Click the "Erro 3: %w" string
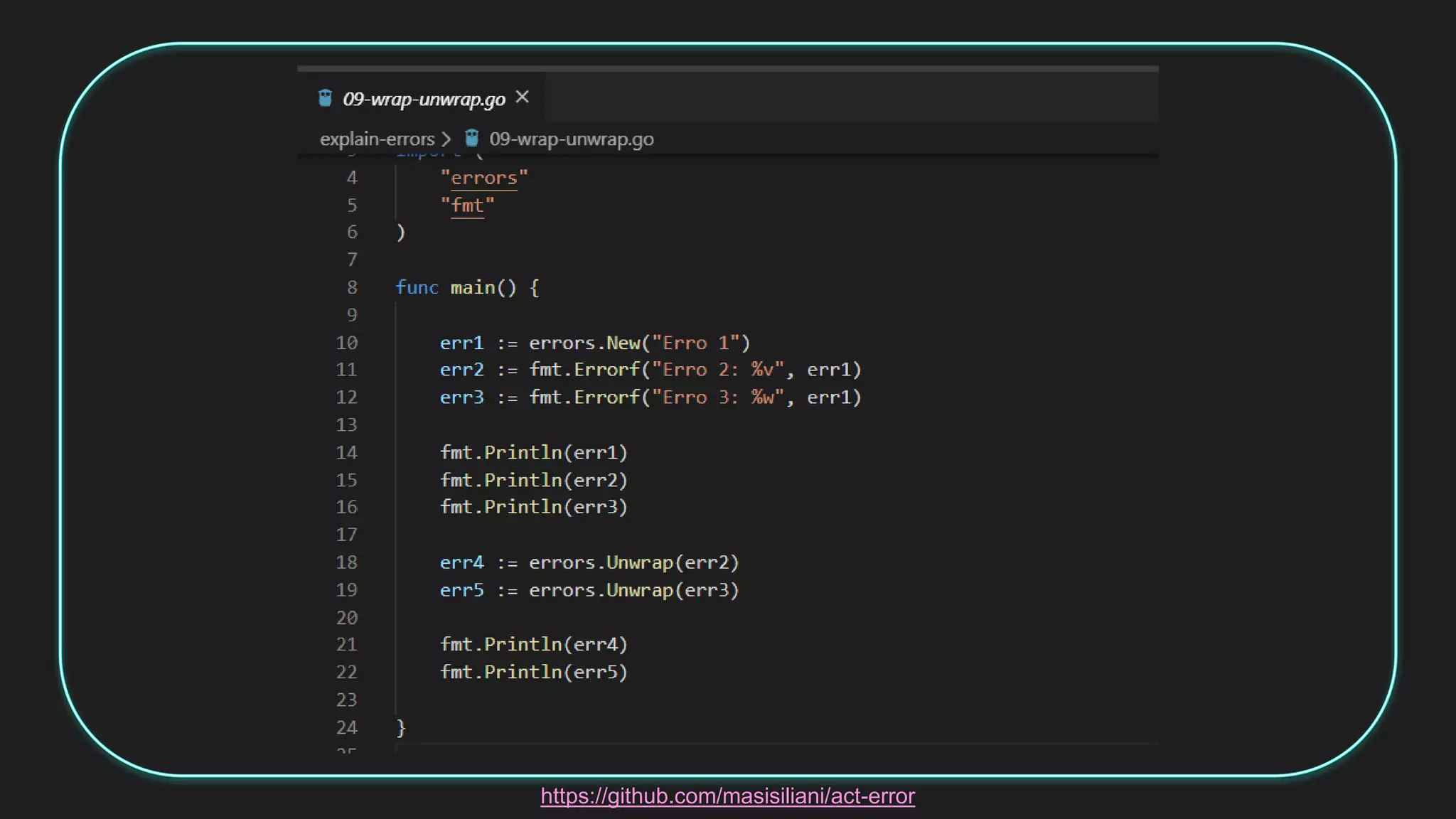1456x819 pixels. 718,397
